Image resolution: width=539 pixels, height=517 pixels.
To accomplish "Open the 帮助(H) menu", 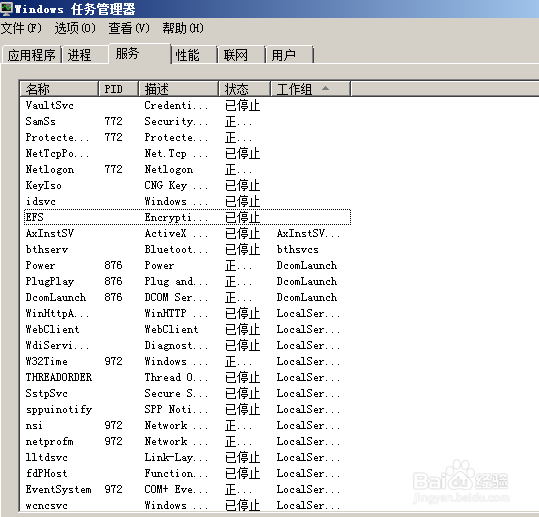I will [x=183, y=28].
